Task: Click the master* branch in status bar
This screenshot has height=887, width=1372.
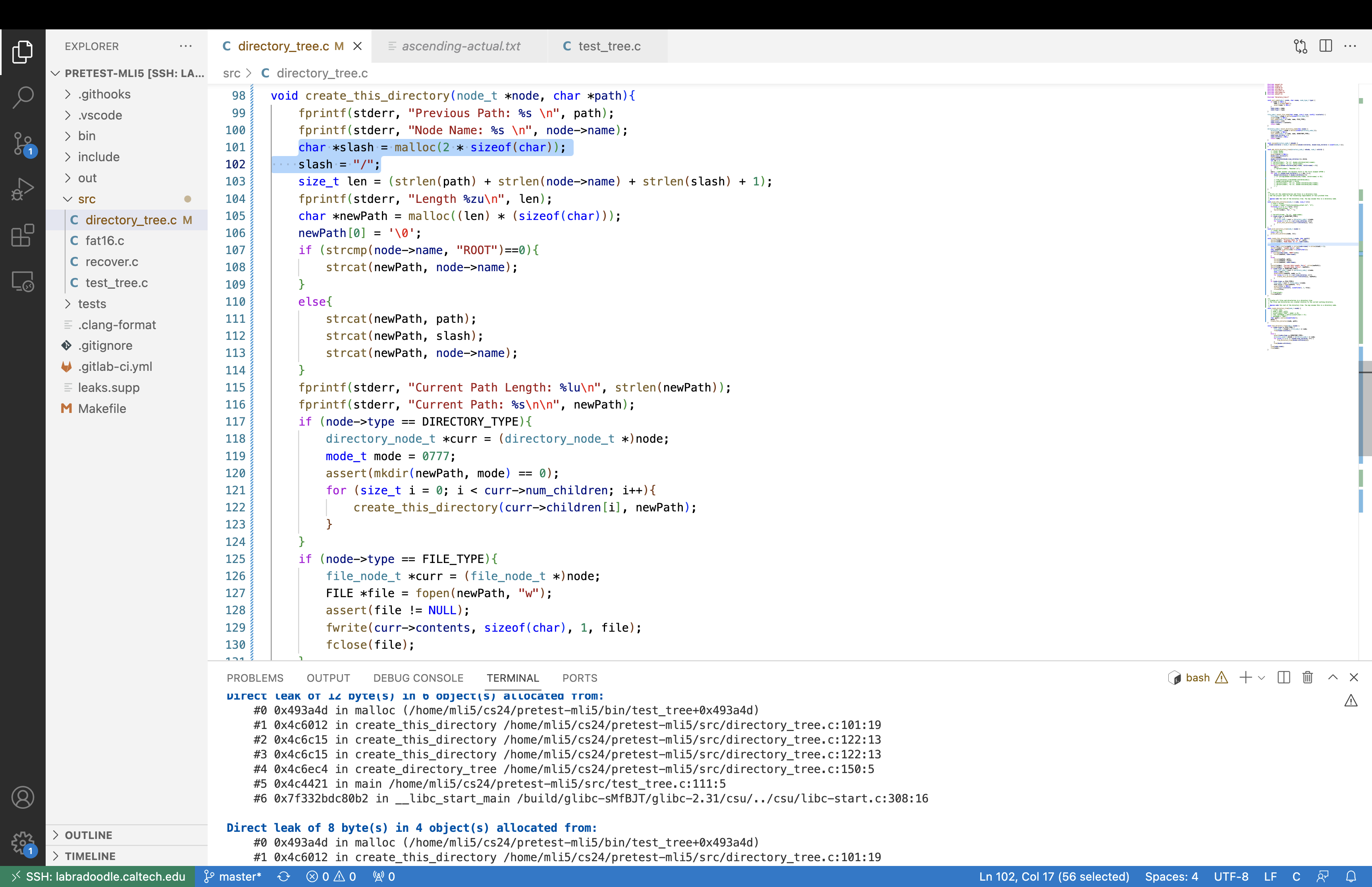Action: click(233, 876)
